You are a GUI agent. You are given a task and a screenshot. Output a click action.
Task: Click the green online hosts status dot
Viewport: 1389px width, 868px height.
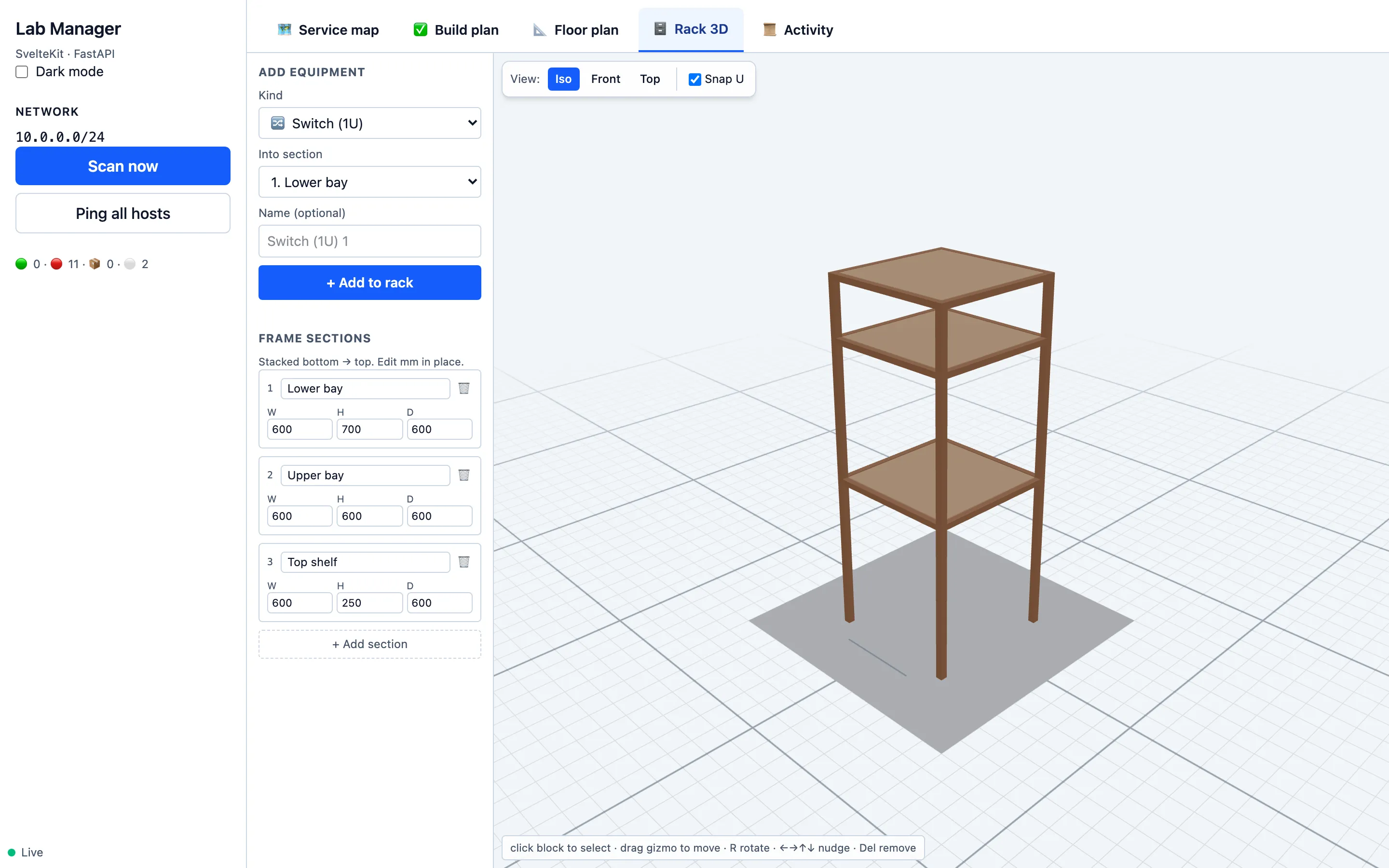(21, 264)
